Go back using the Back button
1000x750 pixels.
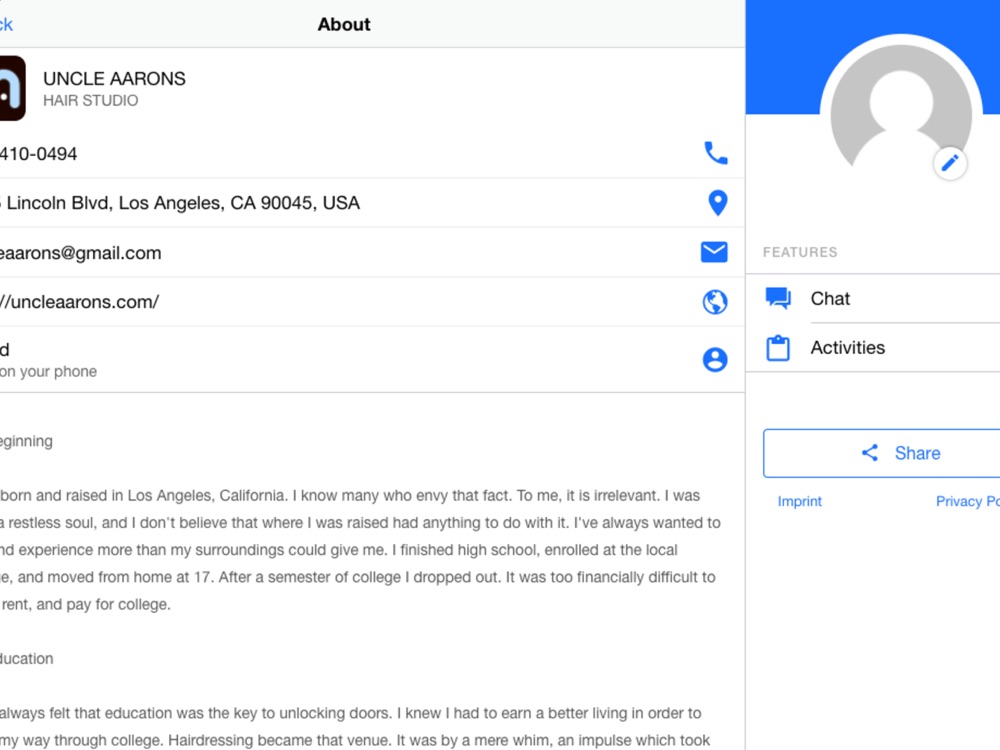(7, 24)
